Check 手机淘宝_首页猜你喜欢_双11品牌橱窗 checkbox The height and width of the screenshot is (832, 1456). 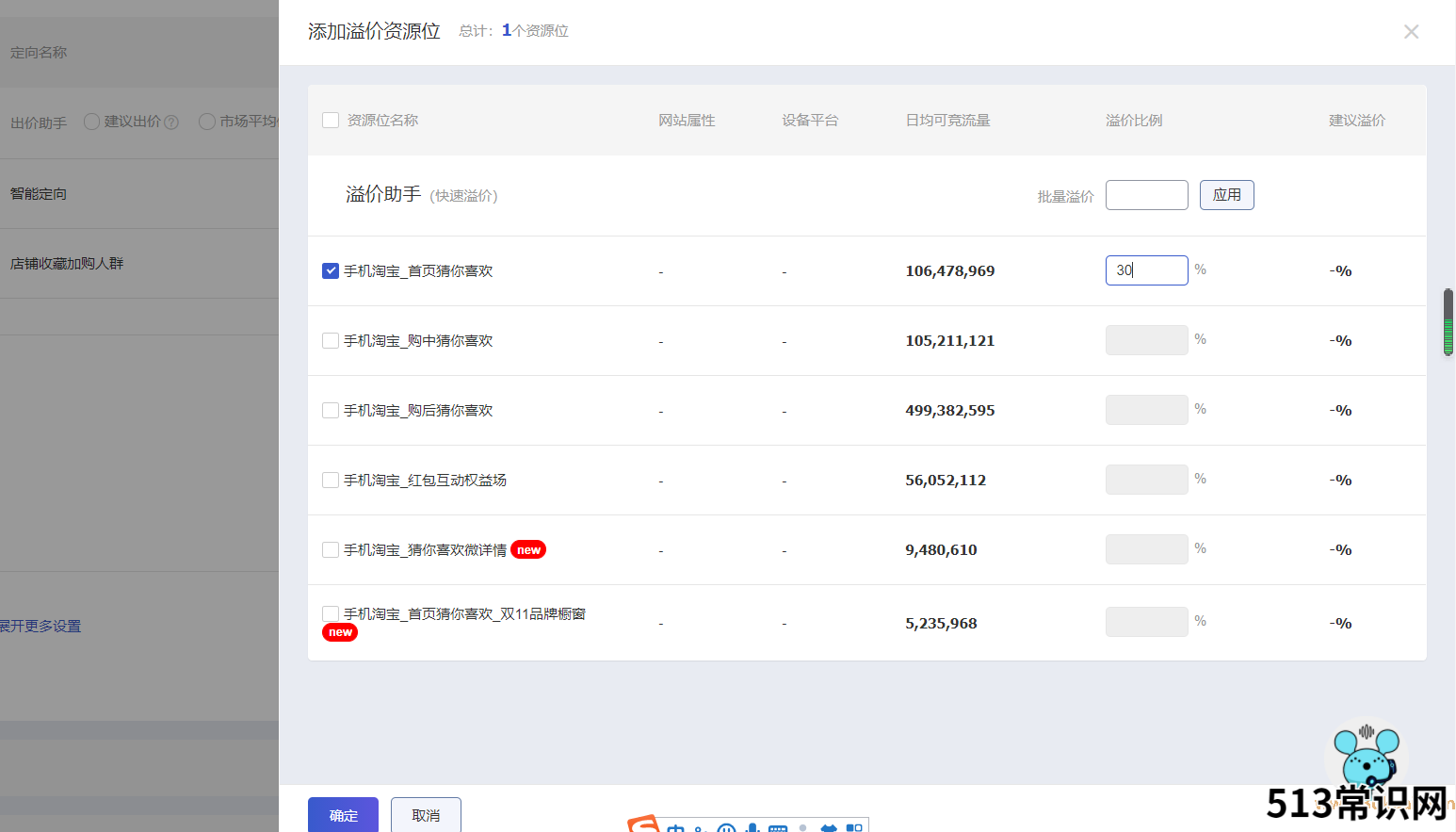tap(331, 613)
